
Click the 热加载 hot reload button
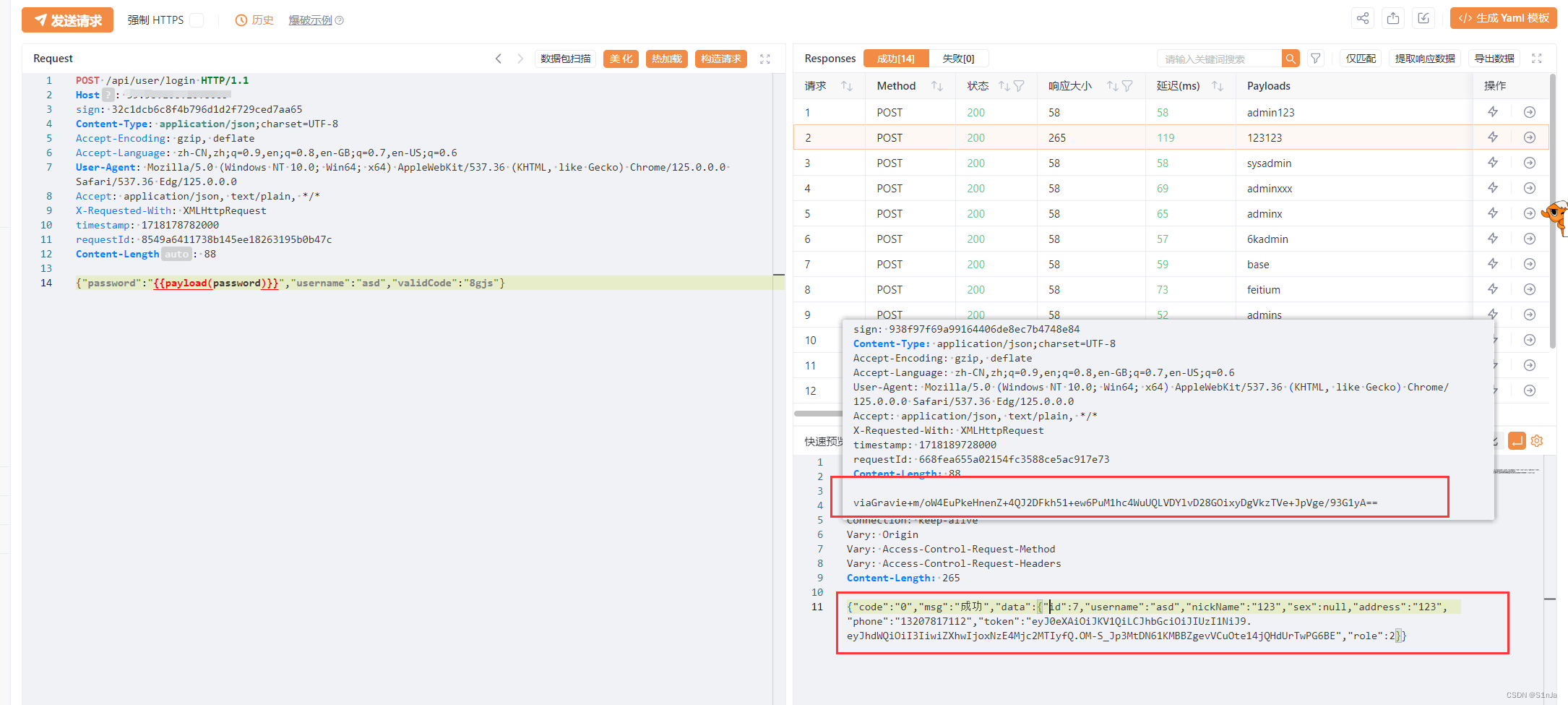(x=666, y=59)
